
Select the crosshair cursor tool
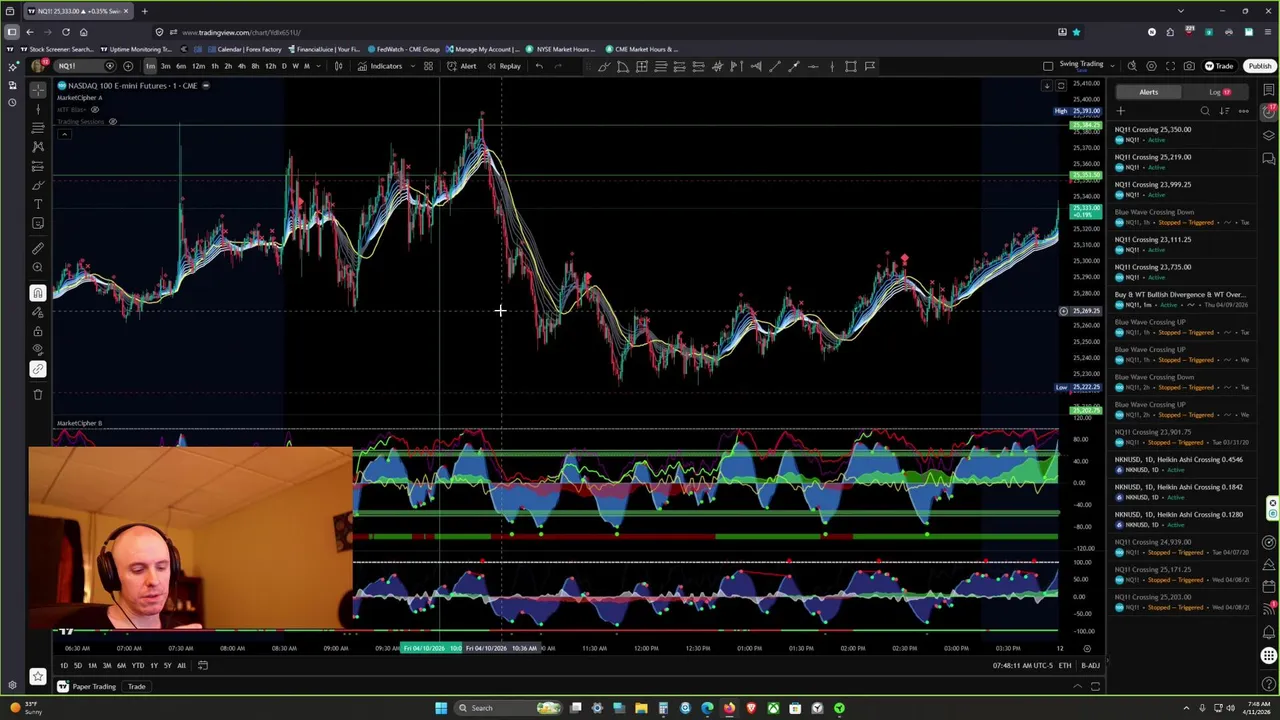coord(38,90)
